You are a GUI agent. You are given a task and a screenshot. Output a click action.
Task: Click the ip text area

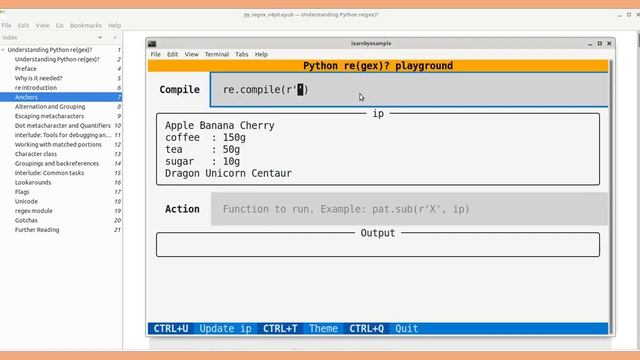378,149
